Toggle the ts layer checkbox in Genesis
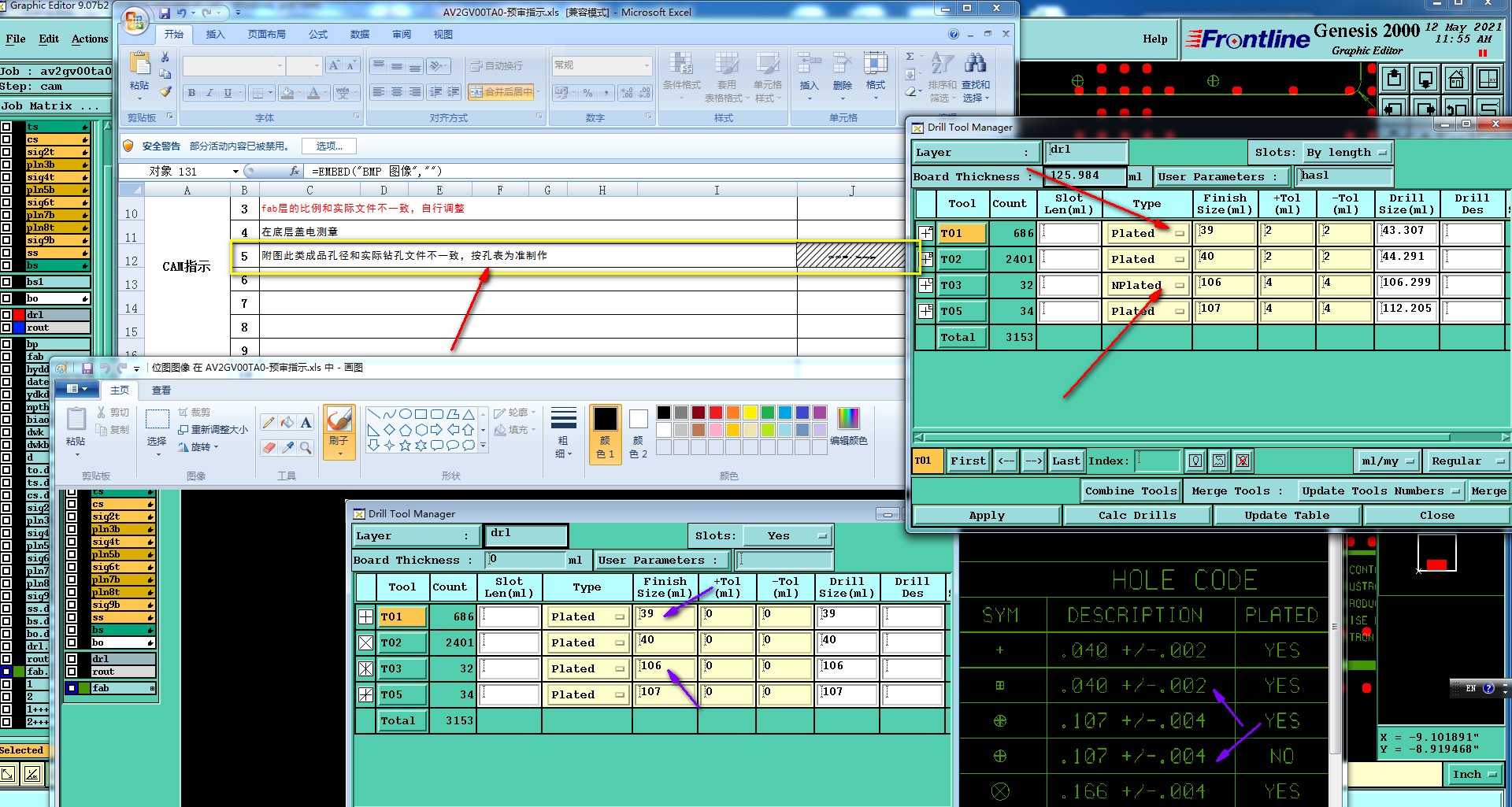 [x=6, y=127]
